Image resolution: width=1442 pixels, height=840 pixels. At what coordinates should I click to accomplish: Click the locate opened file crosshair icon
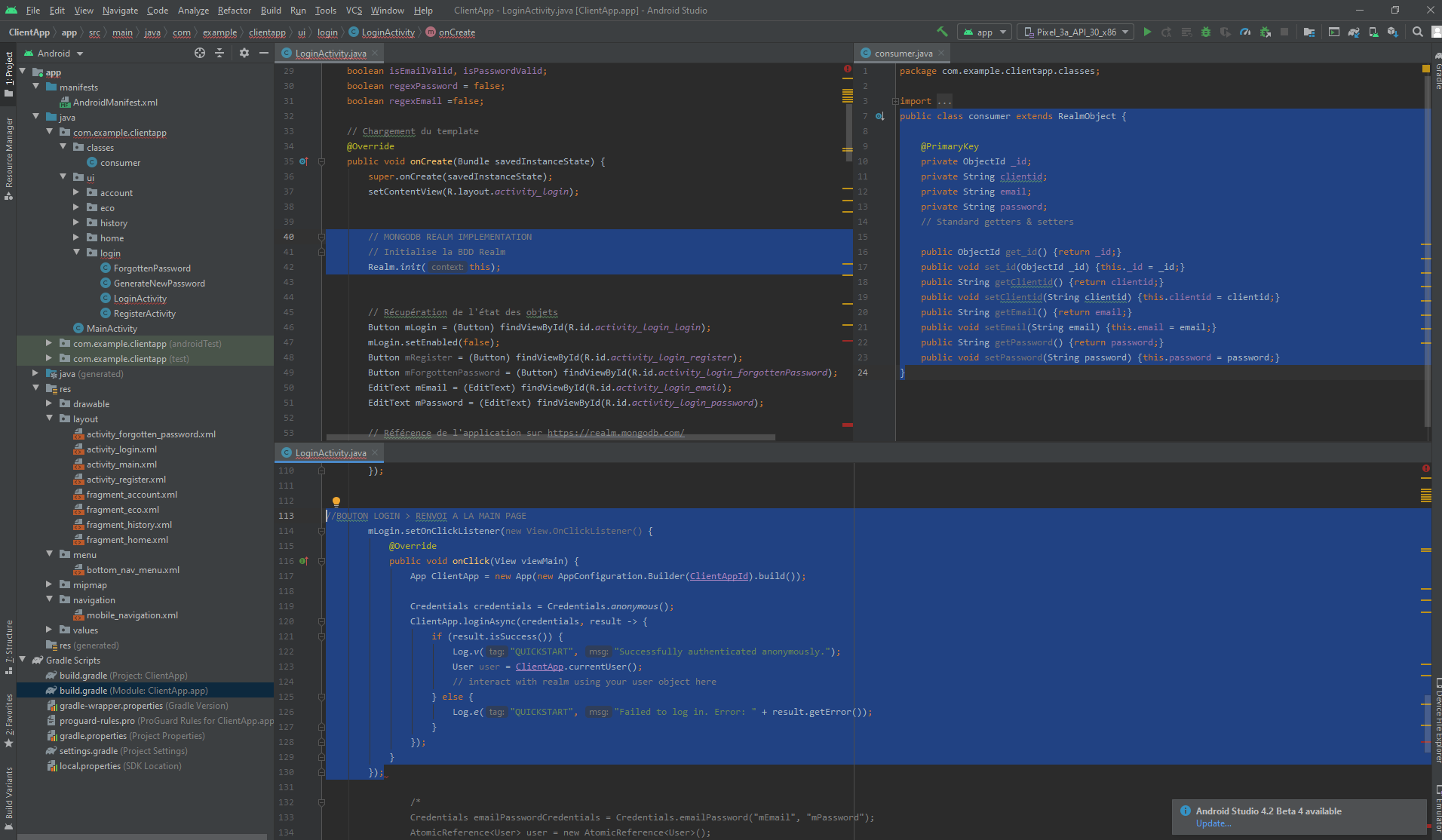coord(200,53)
